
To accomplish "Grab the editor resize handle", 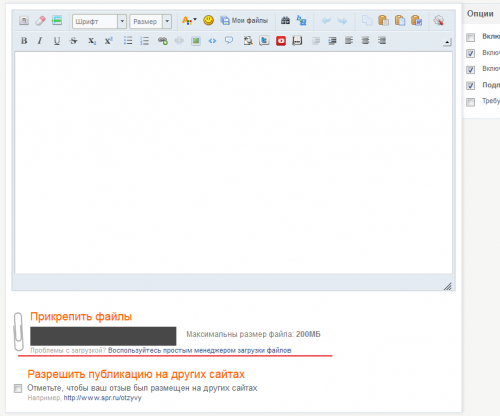I will tap(448, 286).
